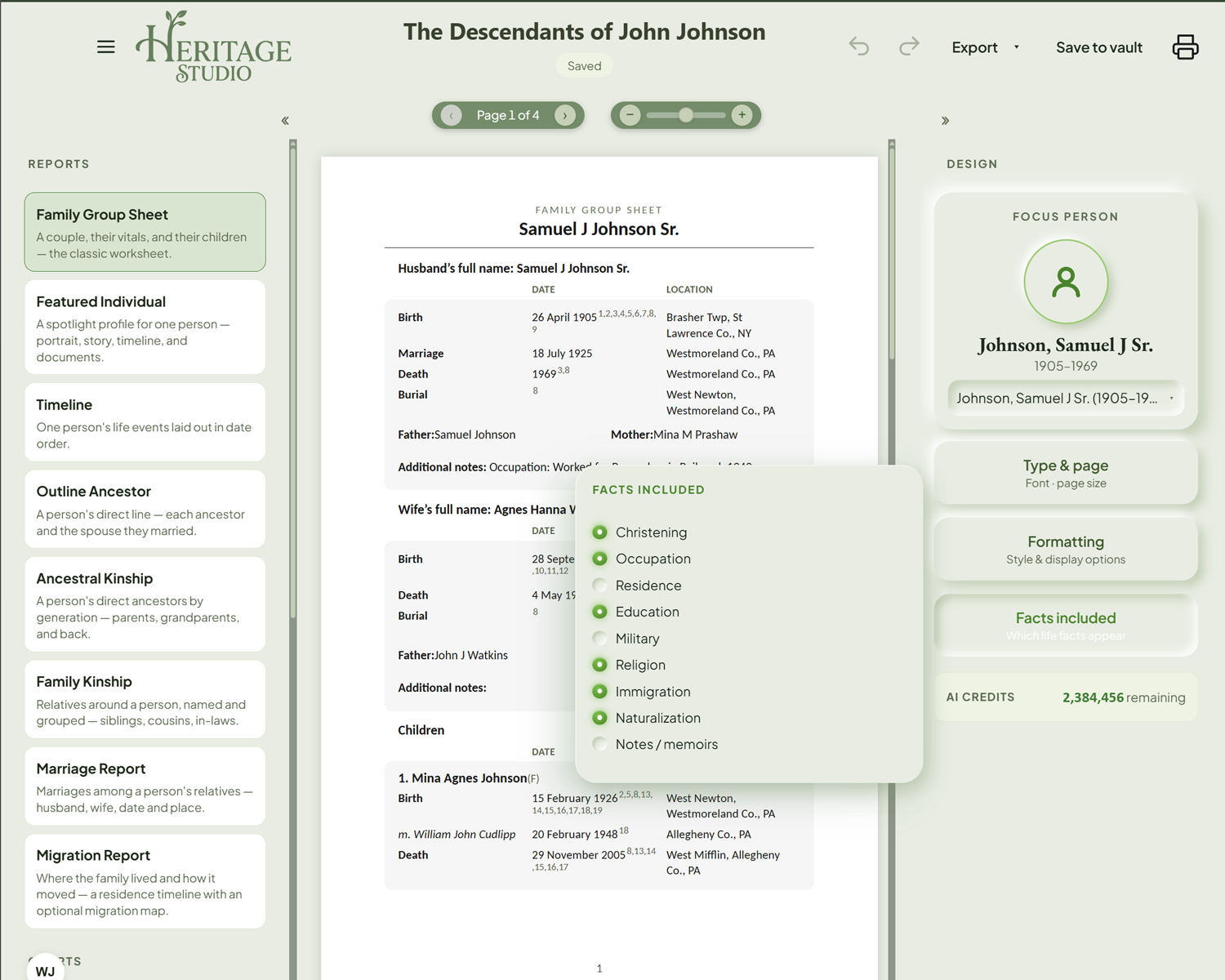Click the Saved status badge
Image resolution: width=1225 pixels, height=980 pixels.
click(585, 66)
